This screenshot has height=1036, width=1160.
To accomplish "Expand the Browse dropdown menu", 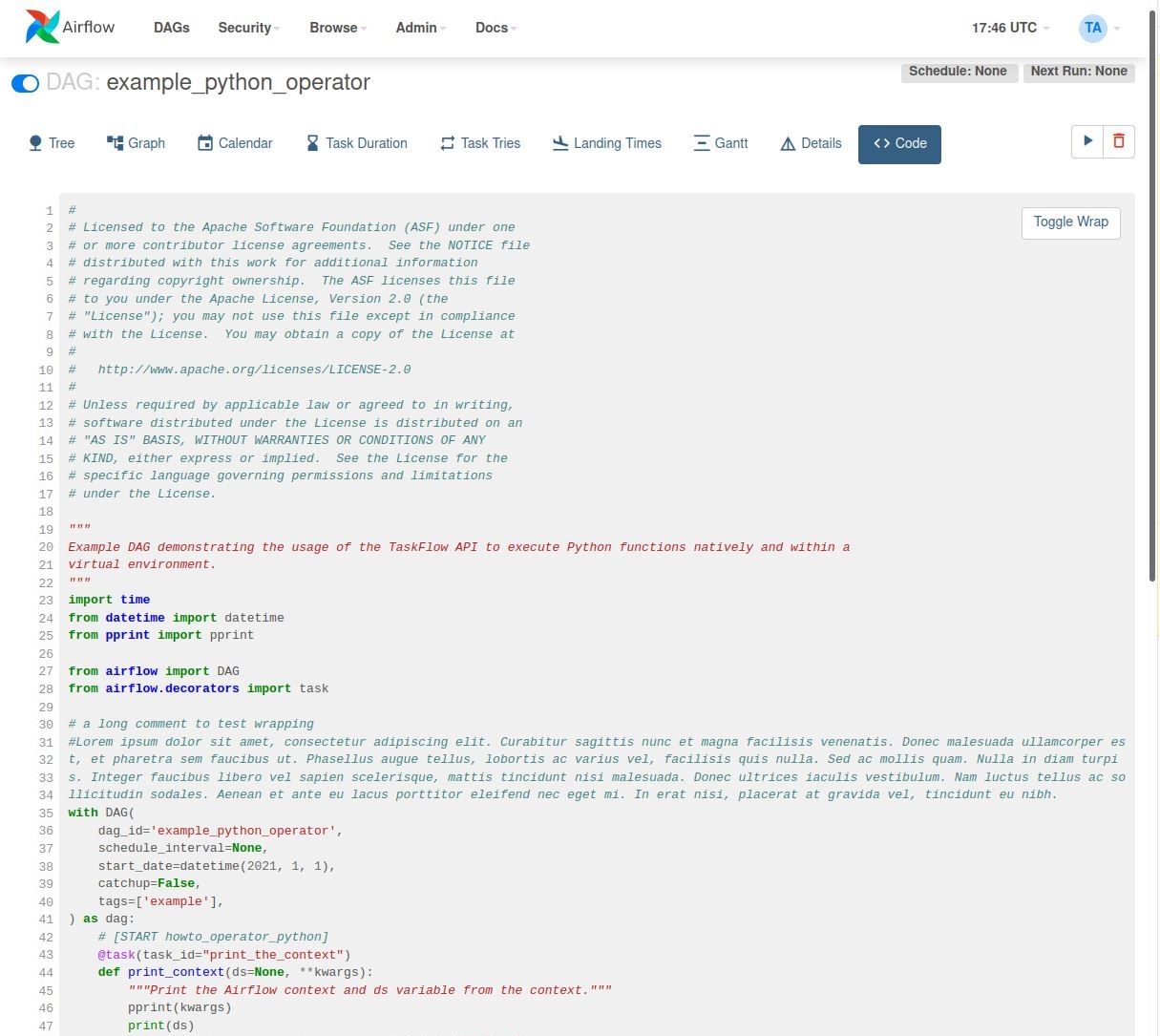I will 338,28.
